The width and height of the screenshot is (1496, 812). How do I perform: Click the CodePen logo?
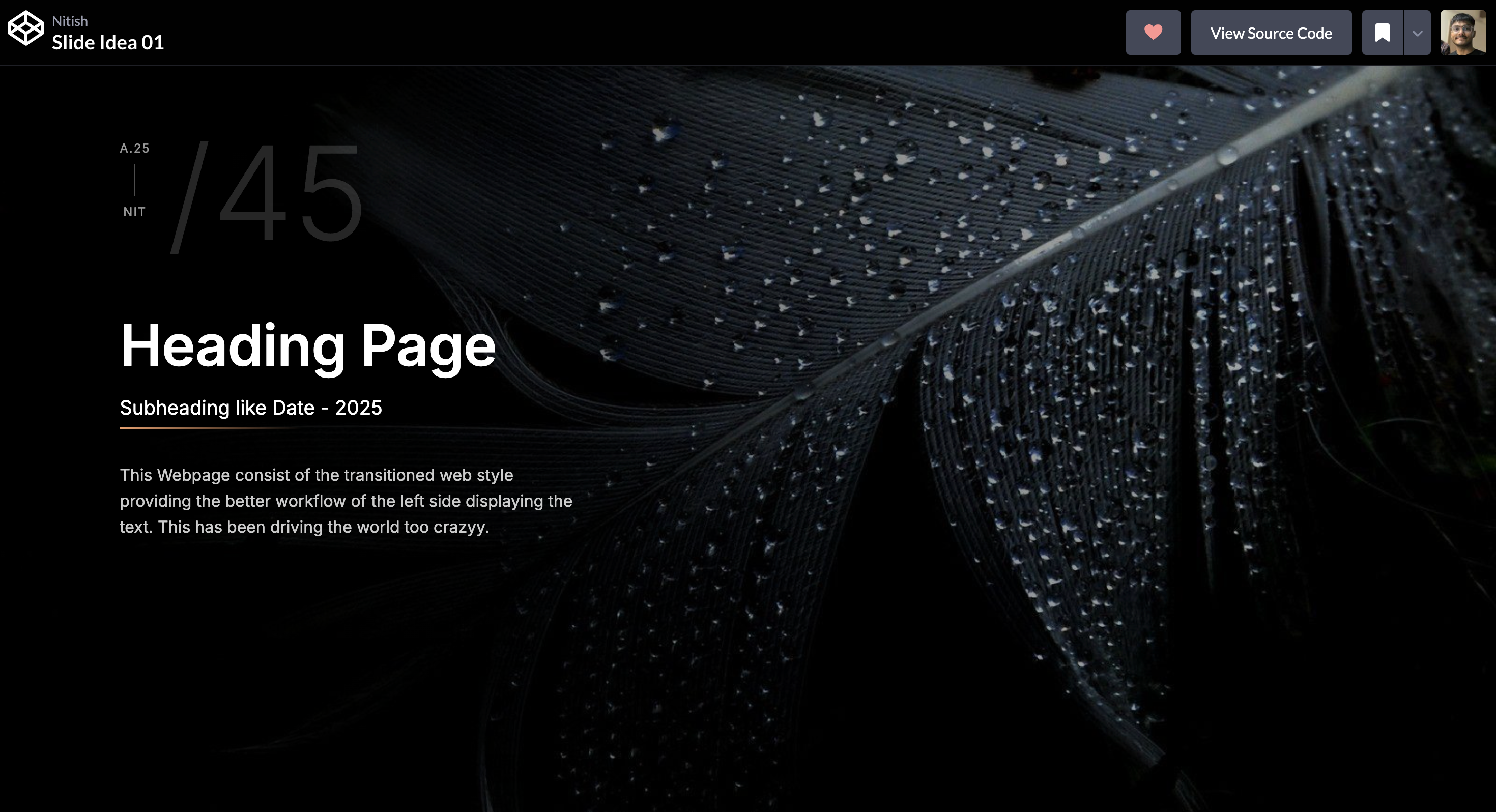click(25, 28)
